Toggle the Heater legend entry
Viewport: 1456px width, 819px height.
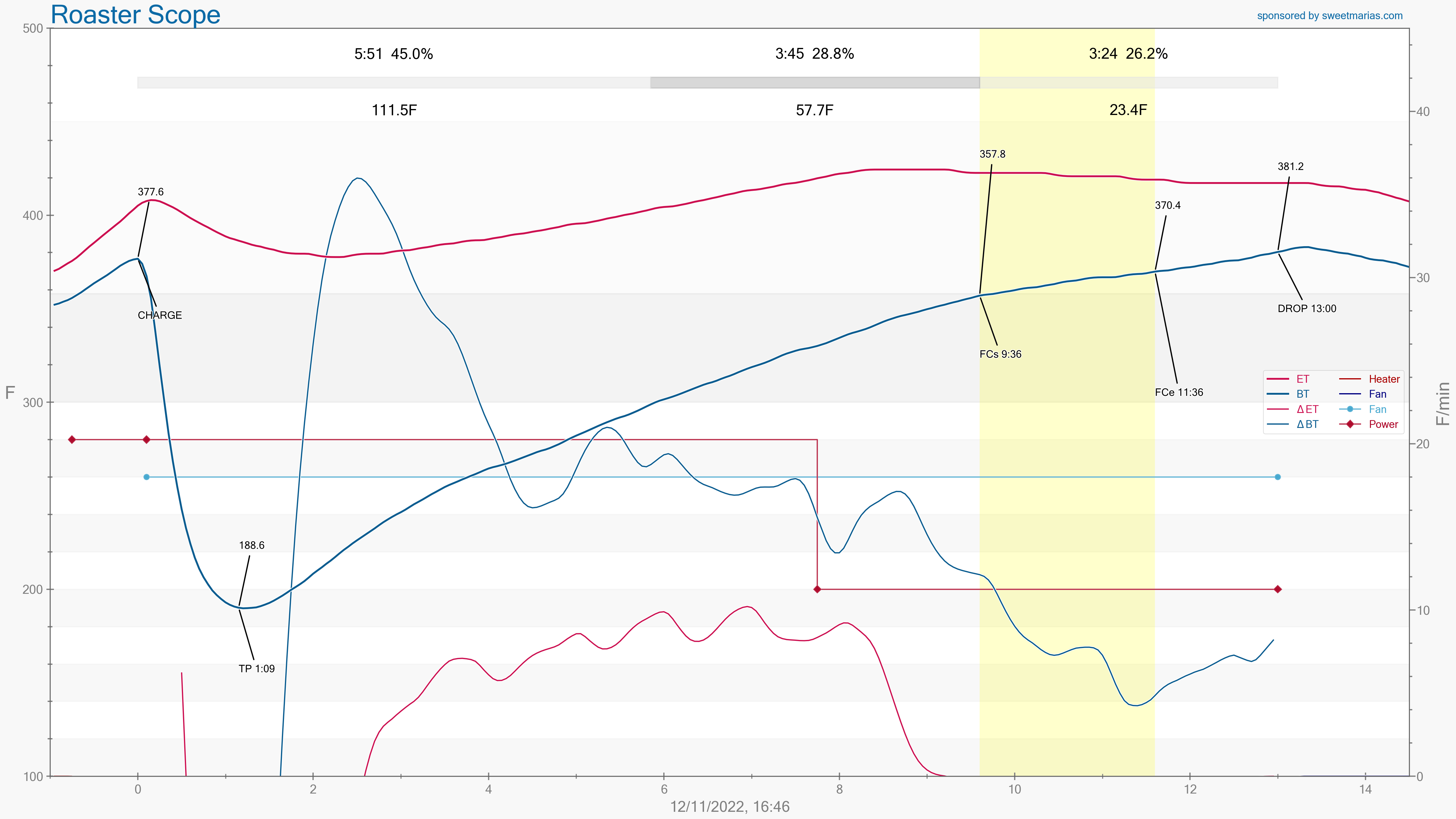point(1384,379)
